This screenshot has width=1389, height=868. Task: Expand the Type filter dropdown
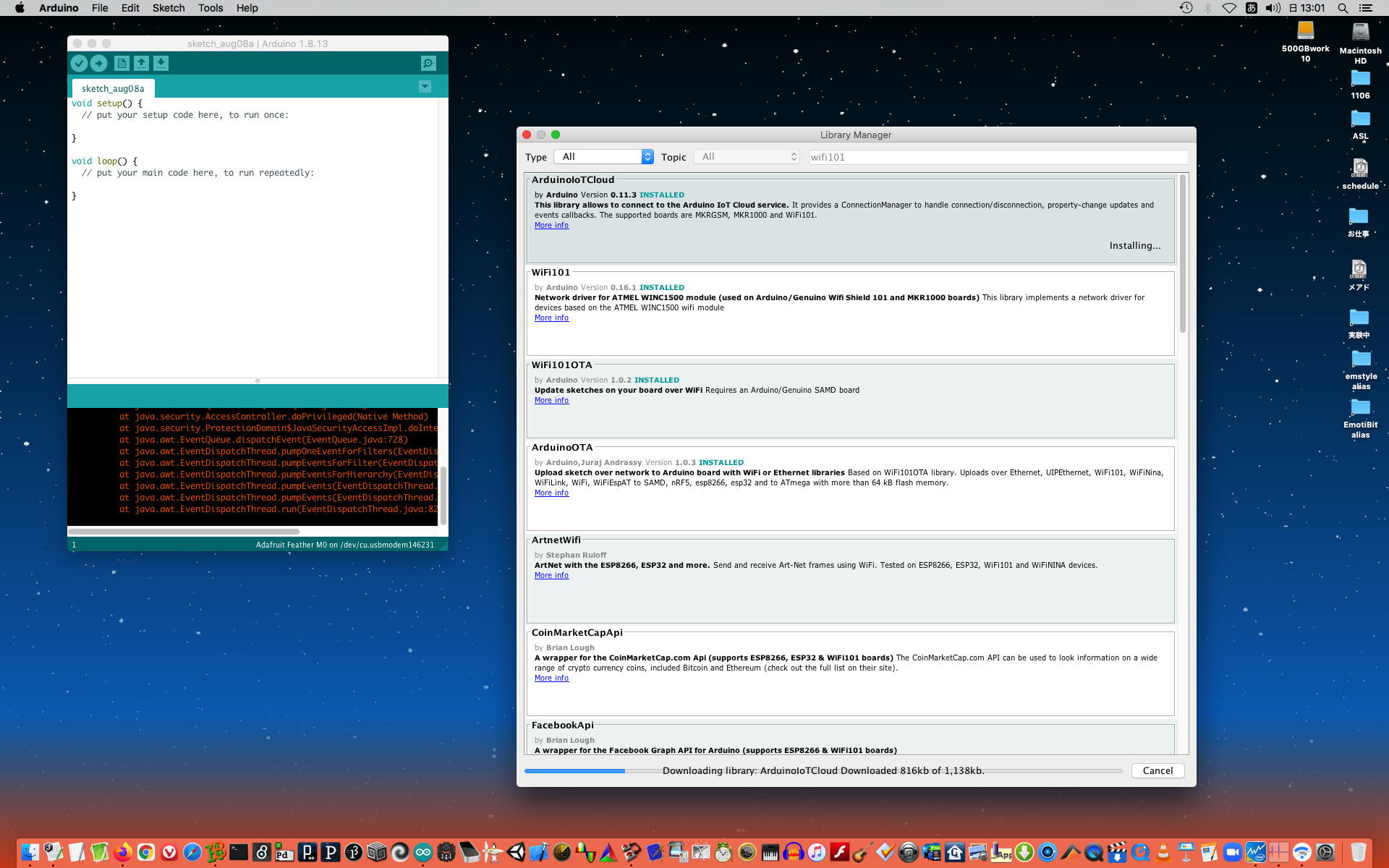coord(603,157)
